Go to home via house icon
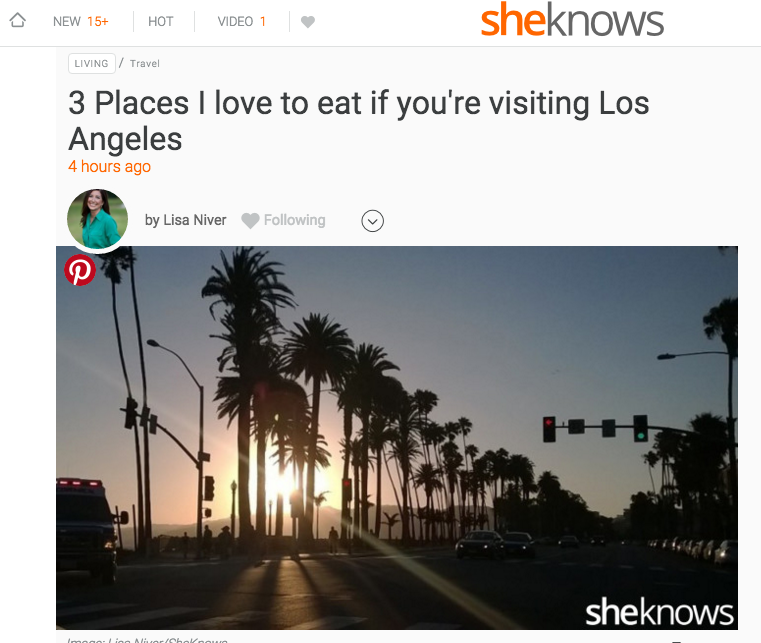The image size is (761, 643). (17, 20)
